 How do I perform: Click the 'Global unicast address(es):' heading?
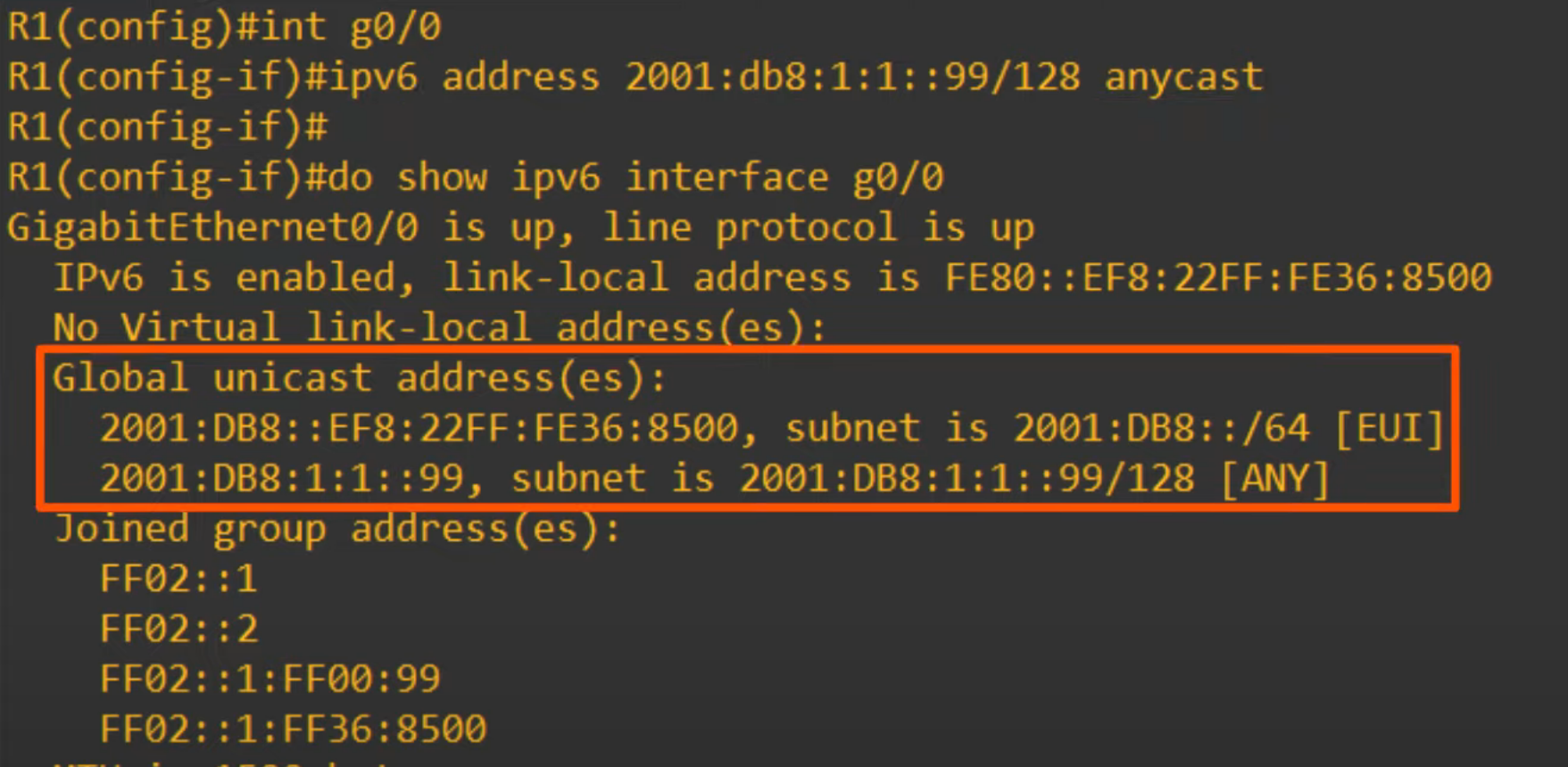[x=360, y=378]
